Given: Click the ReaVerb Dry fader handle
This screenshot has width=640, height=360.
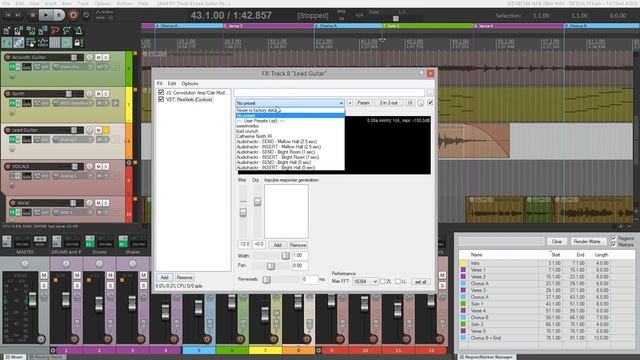Looking at the screenshot, I should click(257, 202).
